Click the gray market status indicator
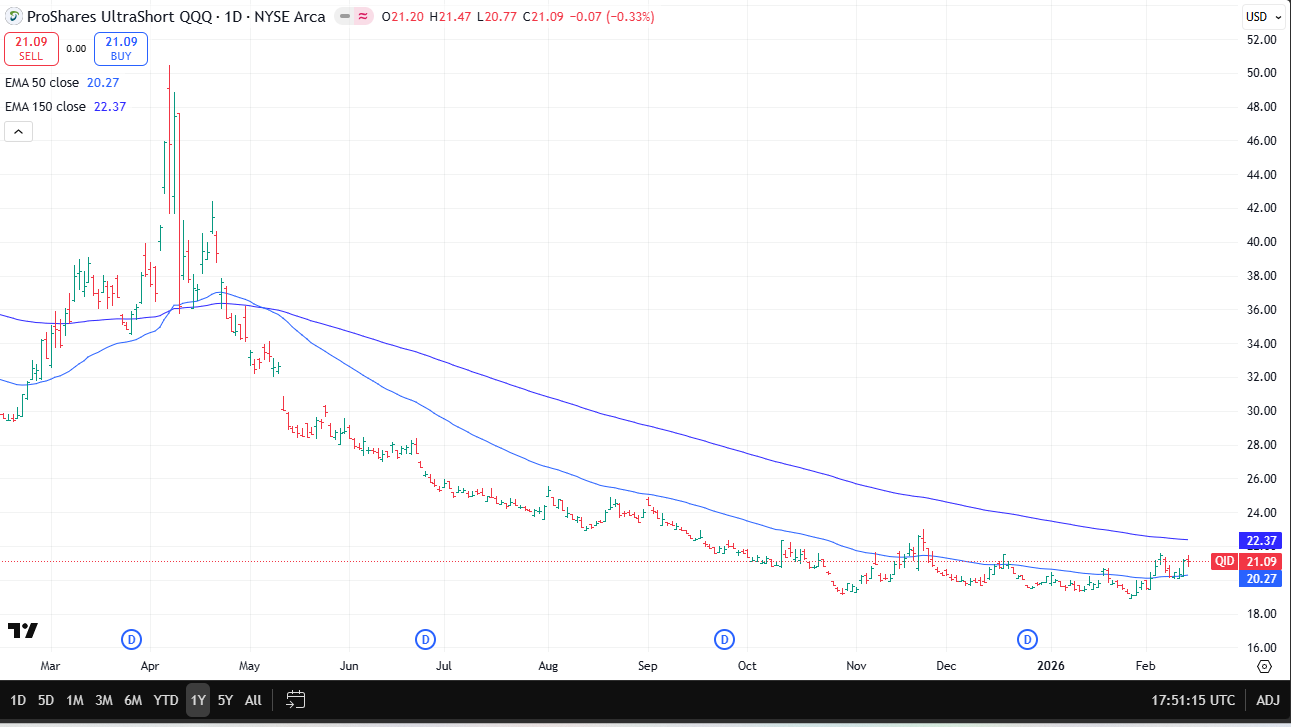 (x=344, y=17)
